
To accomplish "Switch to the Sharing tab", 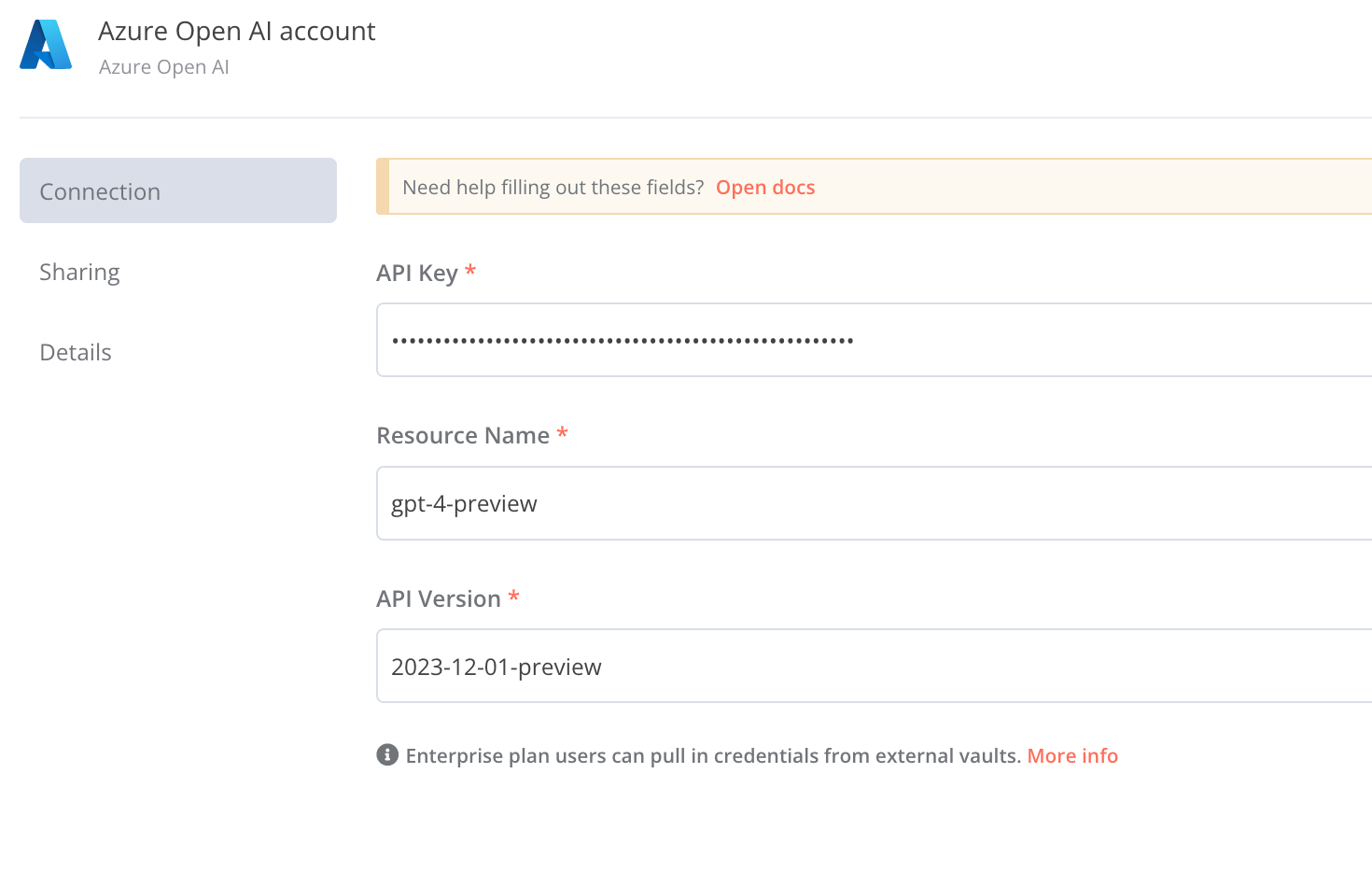I will 80,272.
